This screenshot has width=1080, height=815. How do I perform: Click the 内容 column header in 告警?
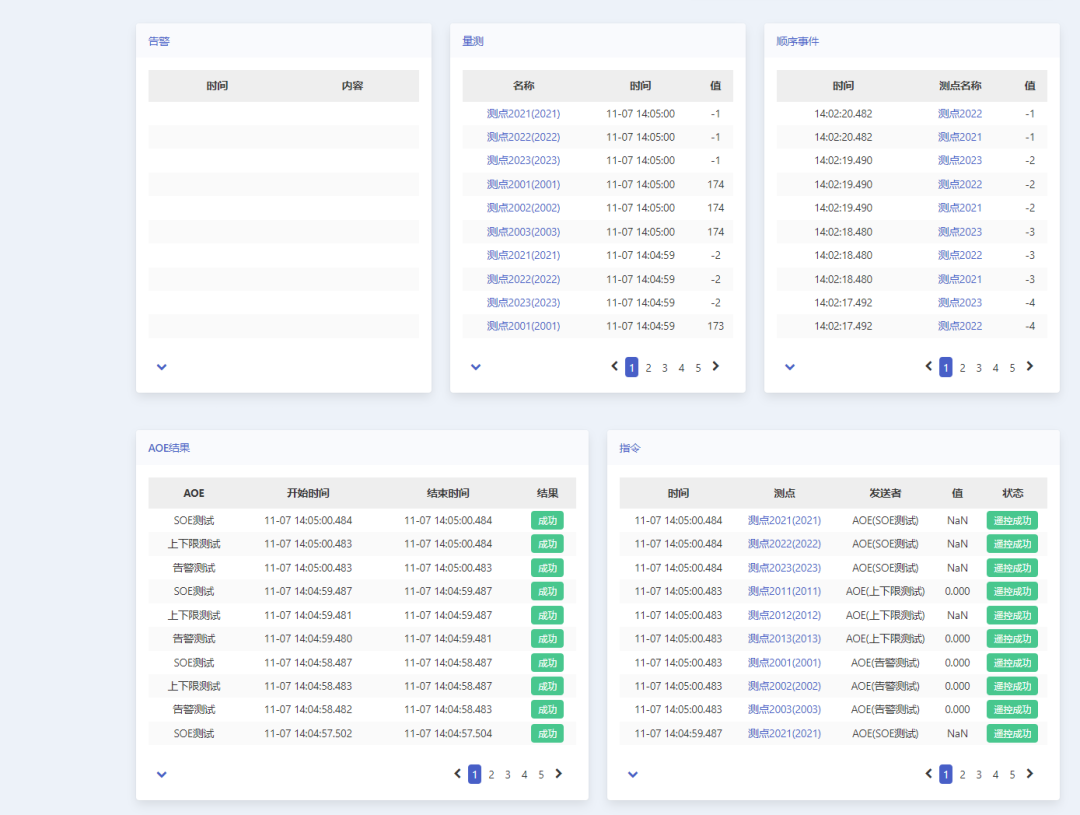[x=352, y=86]
